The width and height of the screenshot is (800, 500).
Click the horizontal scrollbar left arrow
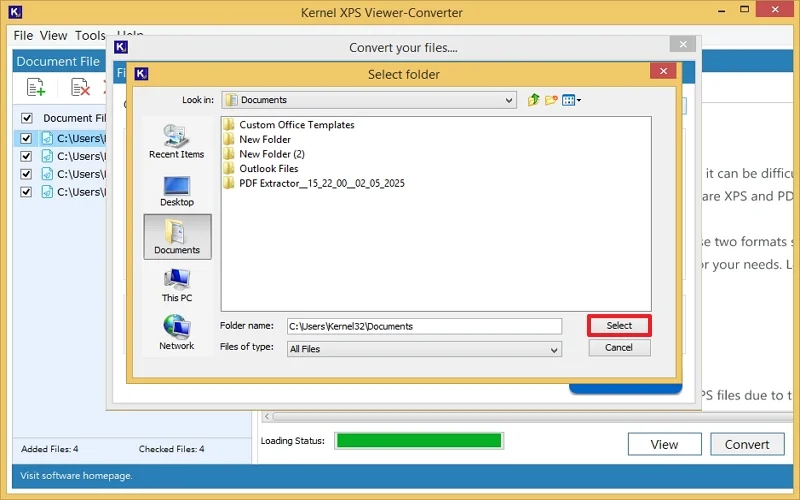[x=267, y=416]
